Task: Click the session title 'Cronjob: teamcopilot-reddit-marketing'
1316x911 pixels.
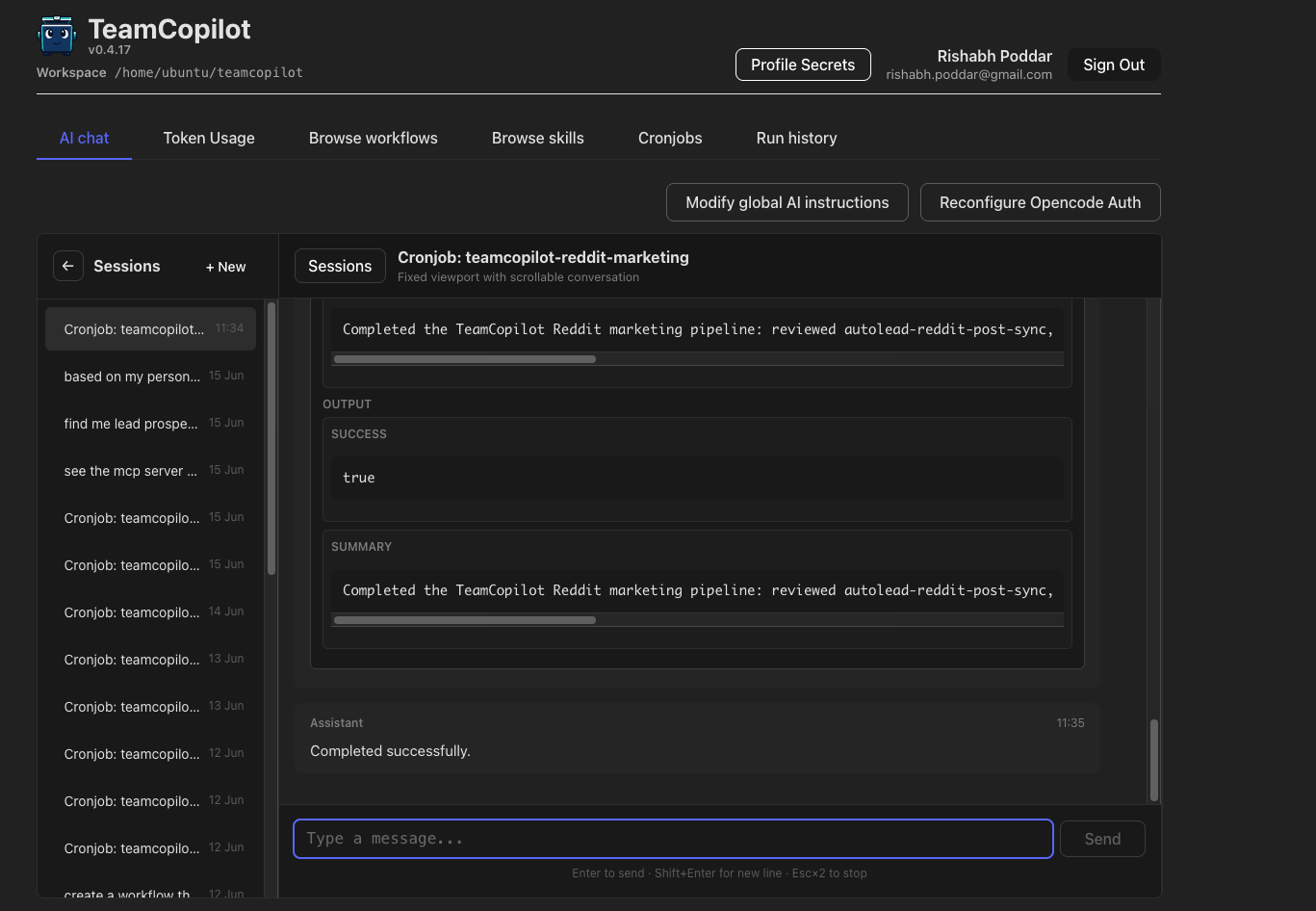Action: 543,257
